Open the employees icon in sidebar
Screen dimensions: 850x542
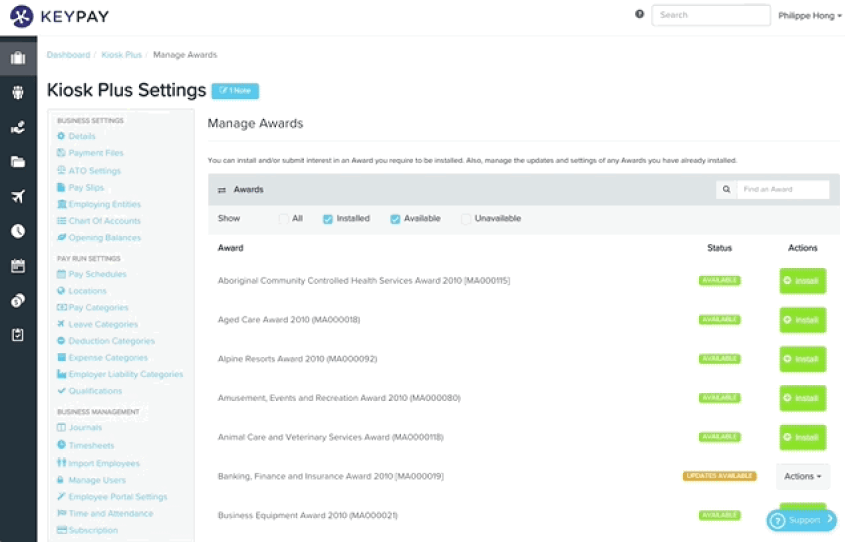(x=18, y=93)
